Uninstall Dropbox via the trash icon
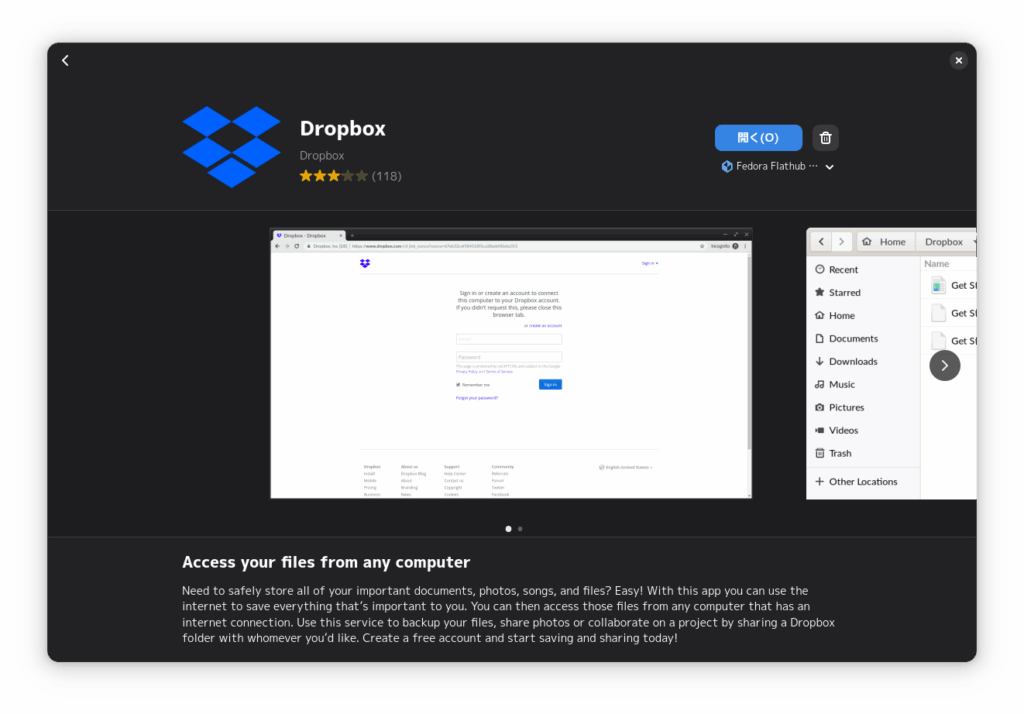 [825, 138]
